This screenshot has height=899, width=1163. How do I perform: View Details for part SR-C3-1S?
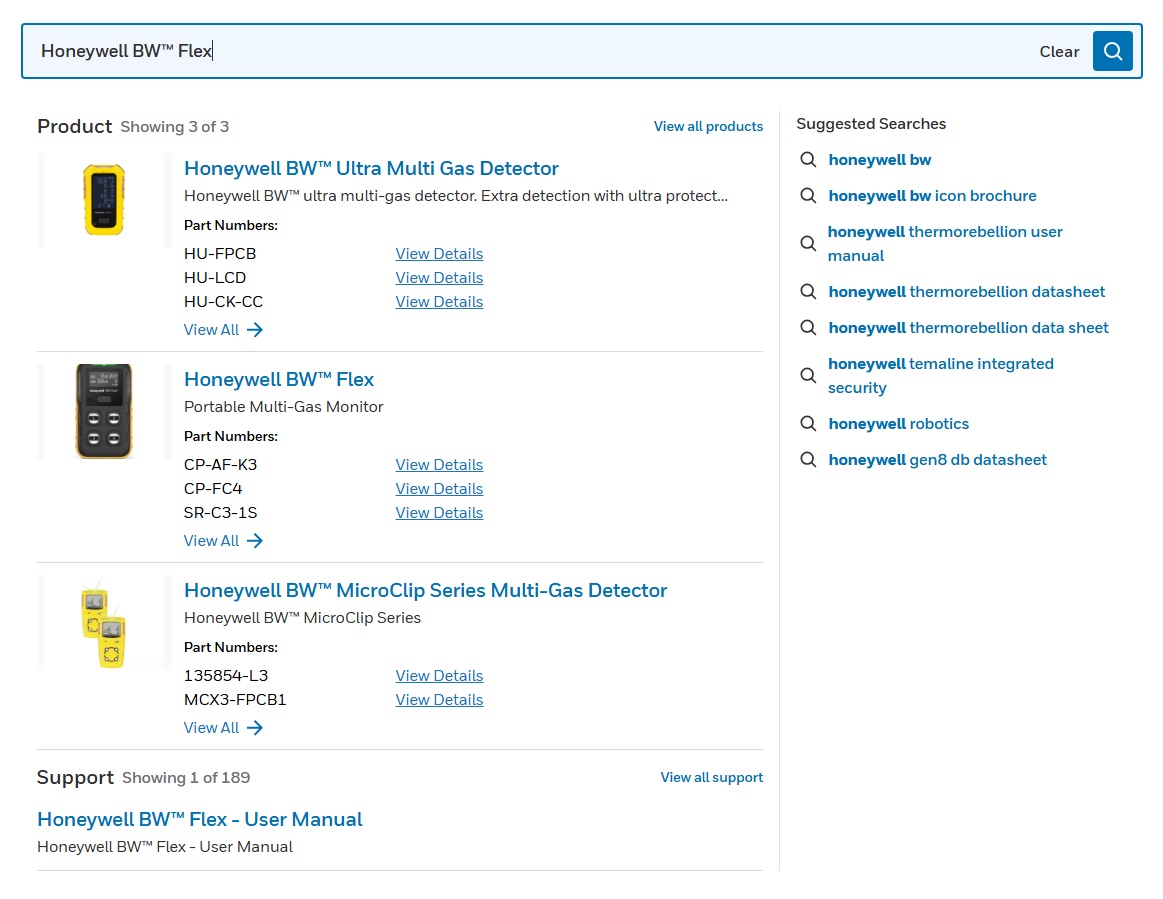pyautogui.click(x=439, y=513)
